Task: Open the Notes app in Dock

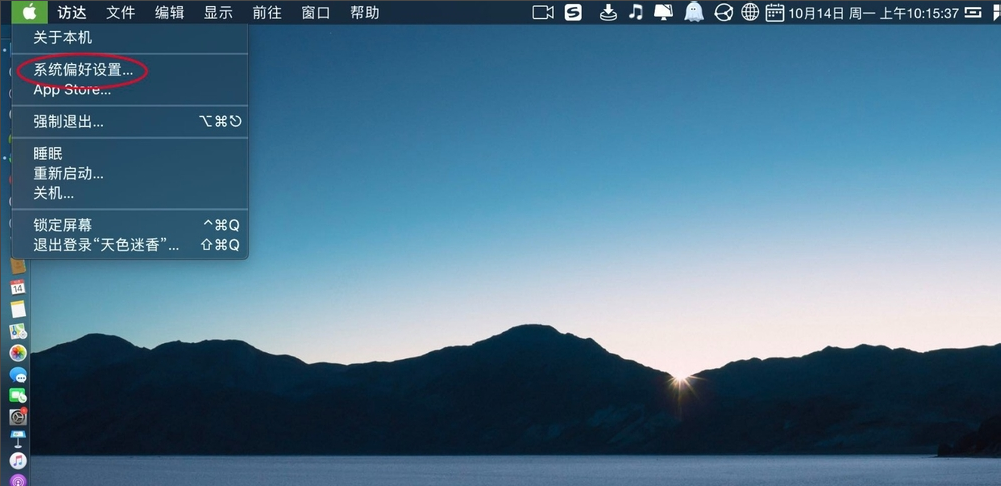Action: point(18,309)
